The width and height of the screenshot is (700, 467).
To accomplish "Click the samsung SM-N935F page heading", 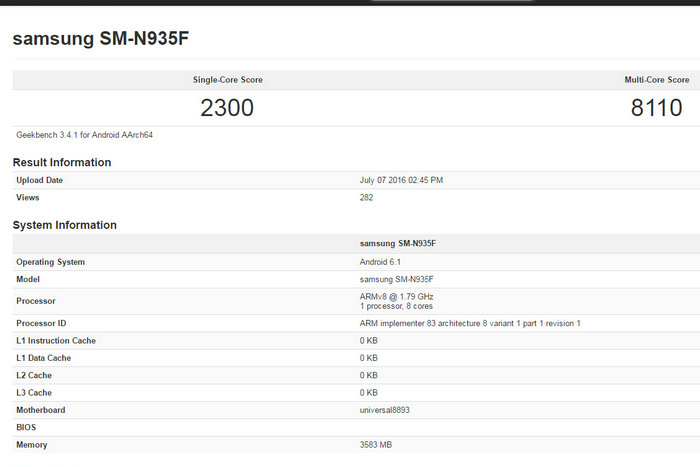I will pyautogui.click(x=101, y=38).
